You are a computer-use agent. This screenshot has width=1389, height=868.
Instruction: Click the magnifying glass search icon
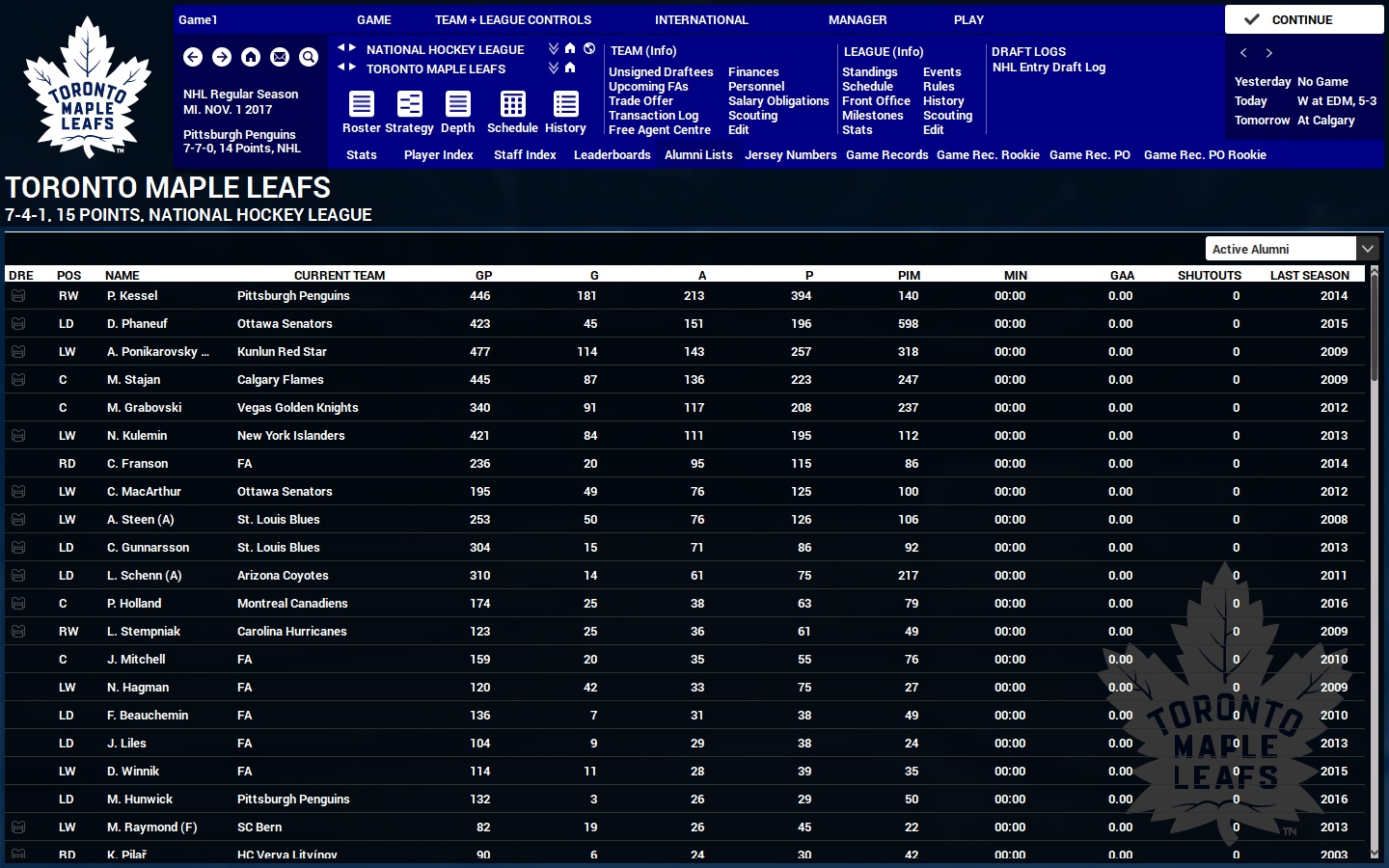click(309, 57)
